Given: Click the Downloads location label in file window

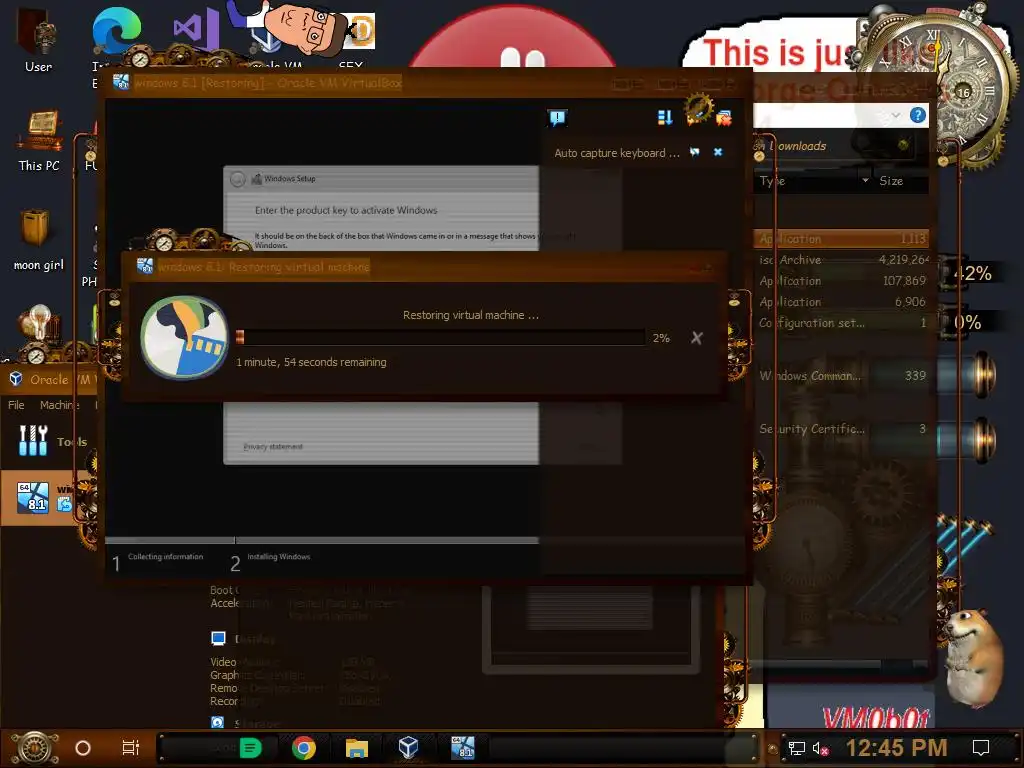Looking at the screenshot, I should click(799, 146).
